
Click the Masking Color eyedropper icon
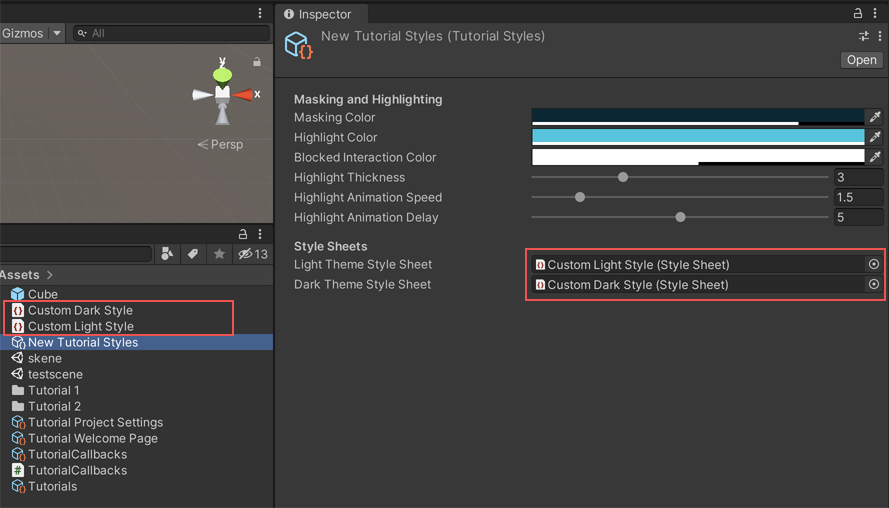click(874, 117)
